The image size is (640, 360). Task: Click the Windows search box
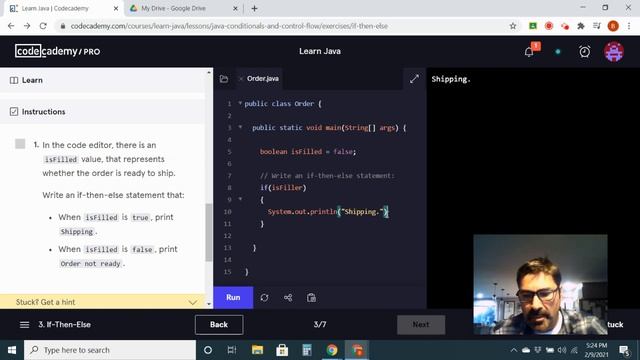click(x=110, y=350)
